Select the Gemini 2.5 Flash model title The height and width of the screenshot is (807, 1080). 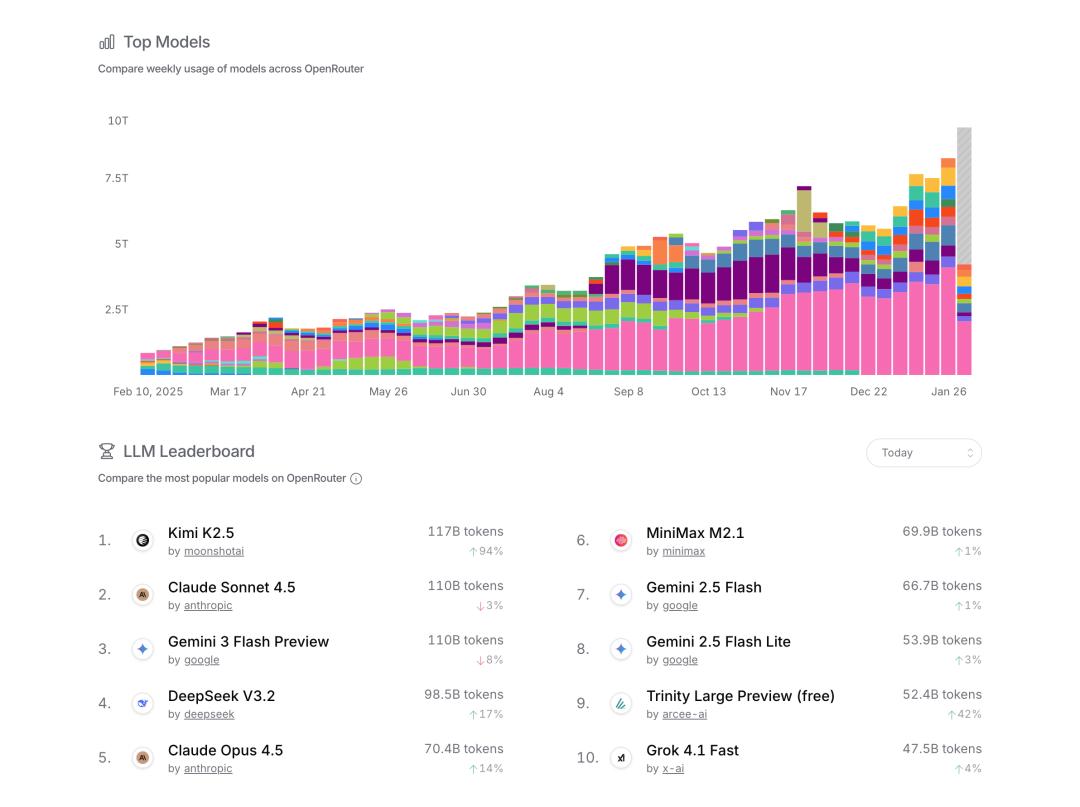point(703,587)
